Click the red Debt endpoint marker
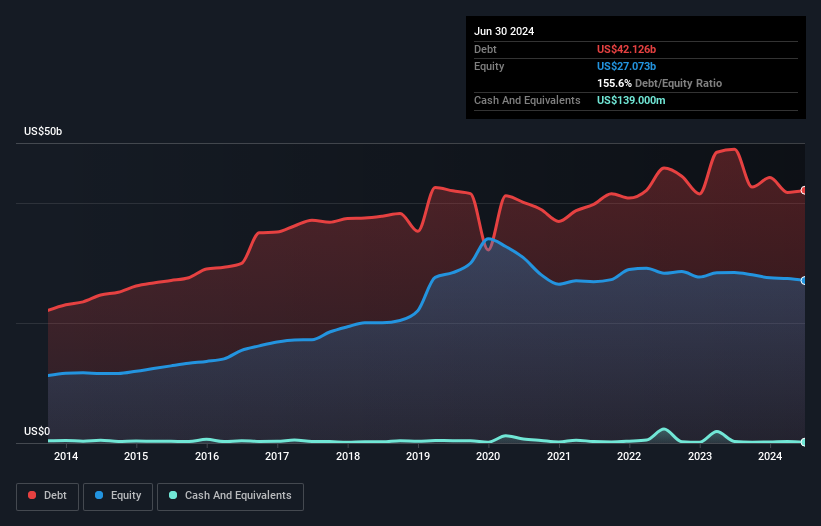Screen dimensions: 821x526 (804, 190)
